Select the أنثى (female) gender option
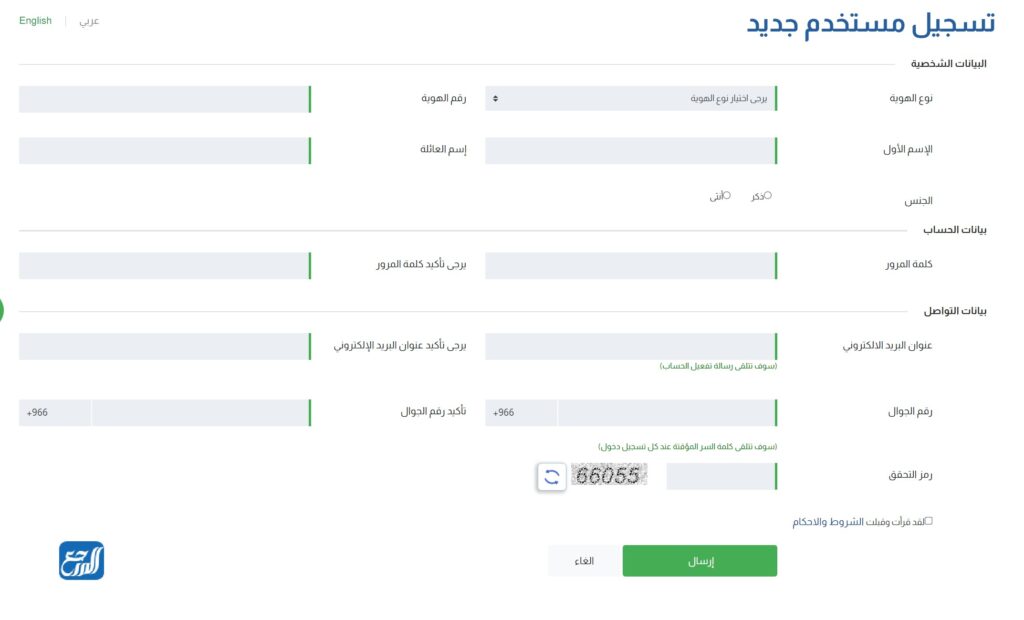 point(729,195)
